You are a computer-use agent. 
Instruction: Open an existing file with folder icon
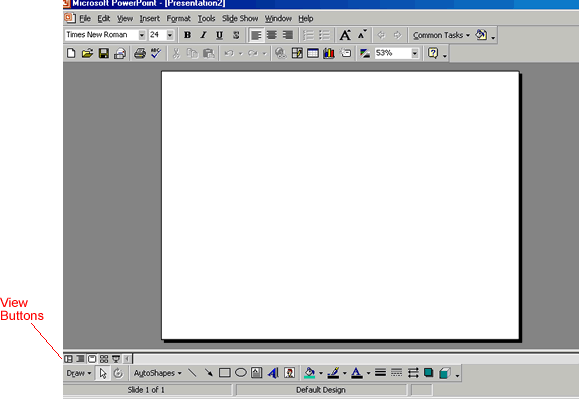[x=87, y=54]
